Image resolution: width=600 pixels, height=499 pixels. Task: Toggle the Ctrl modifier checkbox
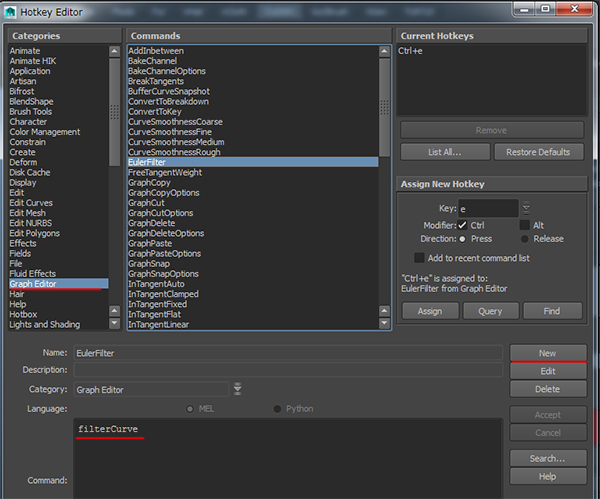pyautogui.click(x=463, y=225)
